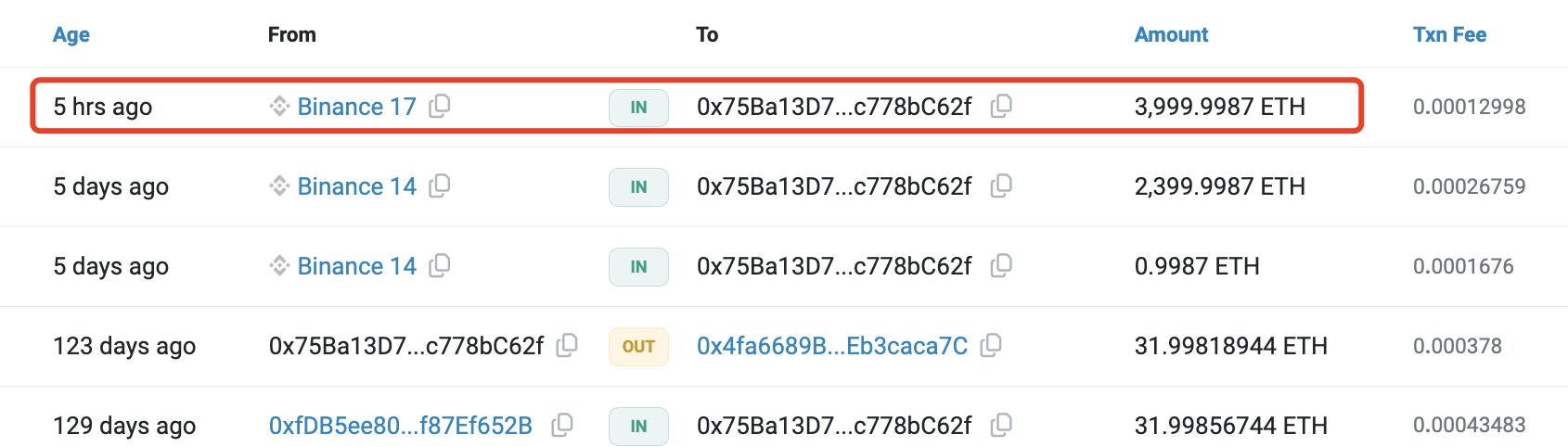Viewport: 1568px width, 447px height.
Task: Copy recipient address in the 2,399.9987 ETH row
Action: pos(1001,185)
